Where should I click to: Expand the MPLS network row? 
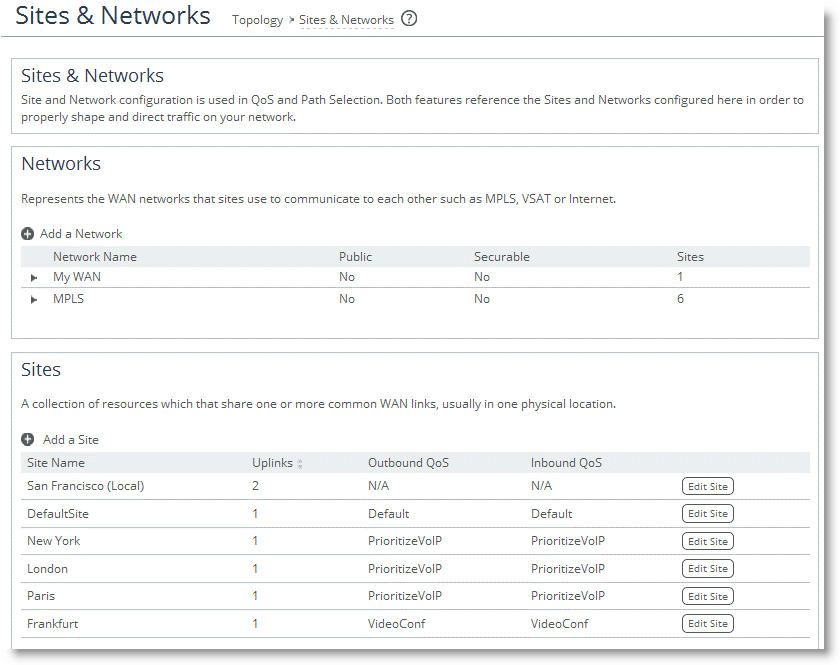point(34,300)
